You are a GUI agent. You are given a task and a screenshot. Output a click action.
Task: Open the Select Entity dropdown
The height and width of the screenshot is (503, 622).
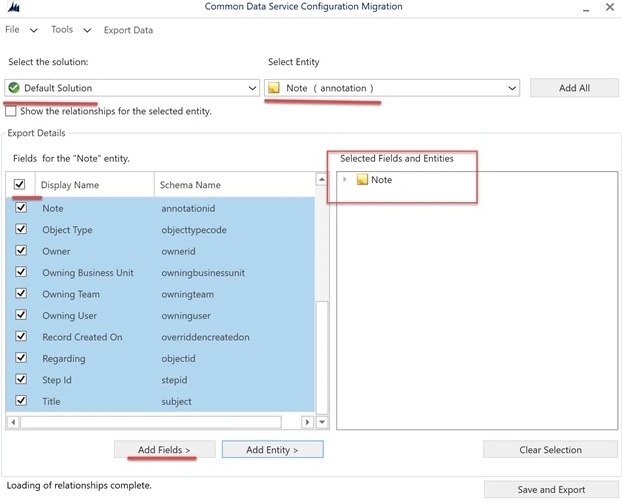coord(392,88)
